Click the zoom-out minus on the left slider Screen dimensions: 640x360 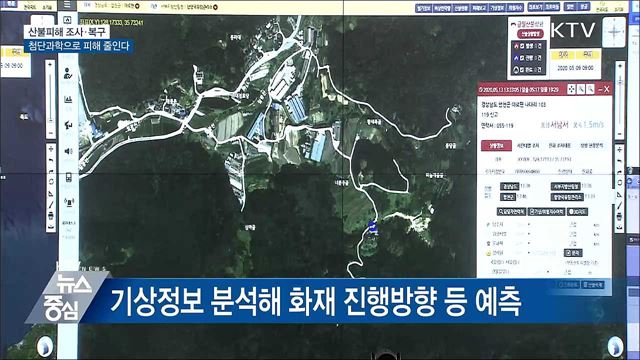[50, 133]
